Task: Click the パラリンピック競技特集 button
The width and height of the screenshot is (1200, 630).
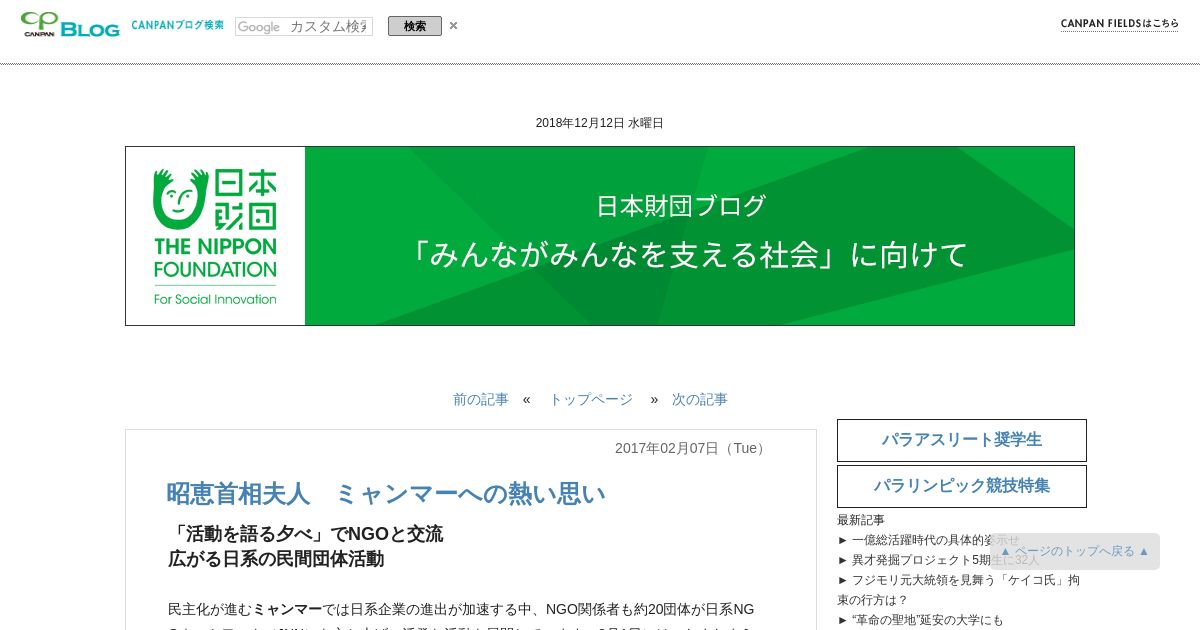Action: 962,486
